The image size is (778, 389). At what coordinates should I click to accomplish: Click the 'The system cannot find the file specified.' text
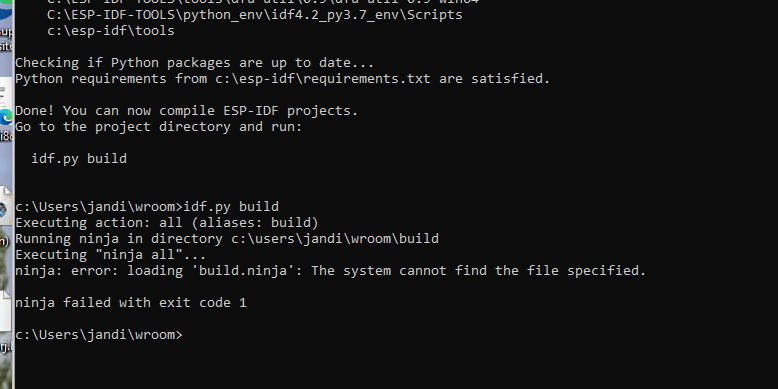click(479, 270)
